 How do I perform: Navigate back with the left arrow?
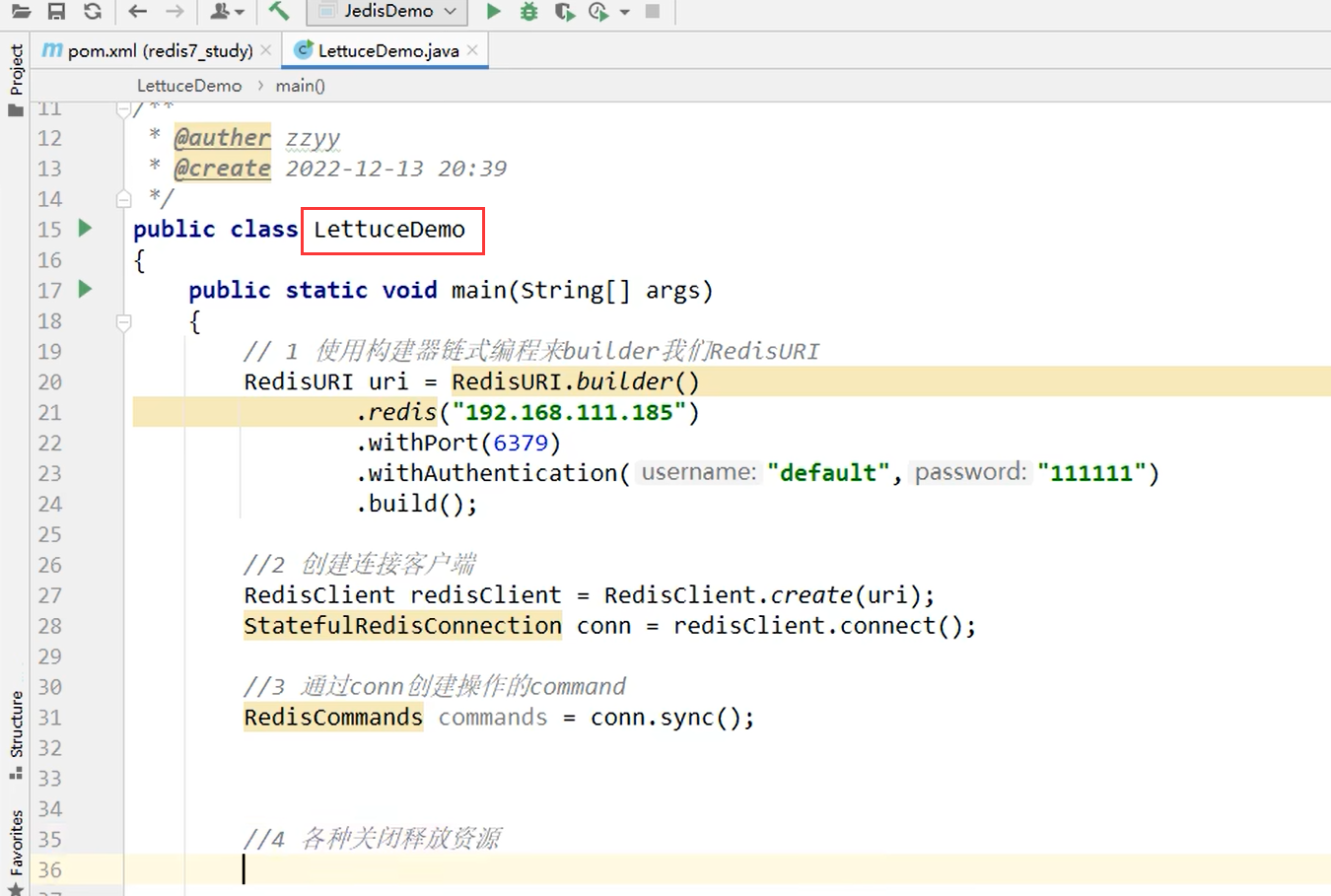pos(138,12)
